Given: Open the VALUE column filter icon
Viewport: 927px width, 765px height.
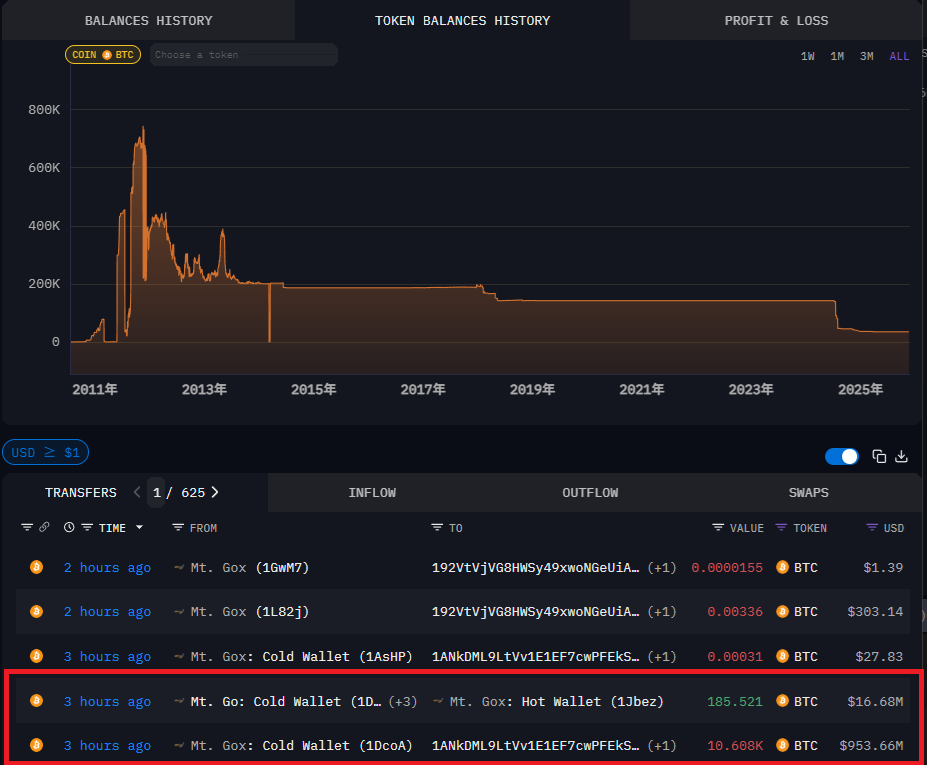Looking at the screenshot, I should click(x=718, y=527).
